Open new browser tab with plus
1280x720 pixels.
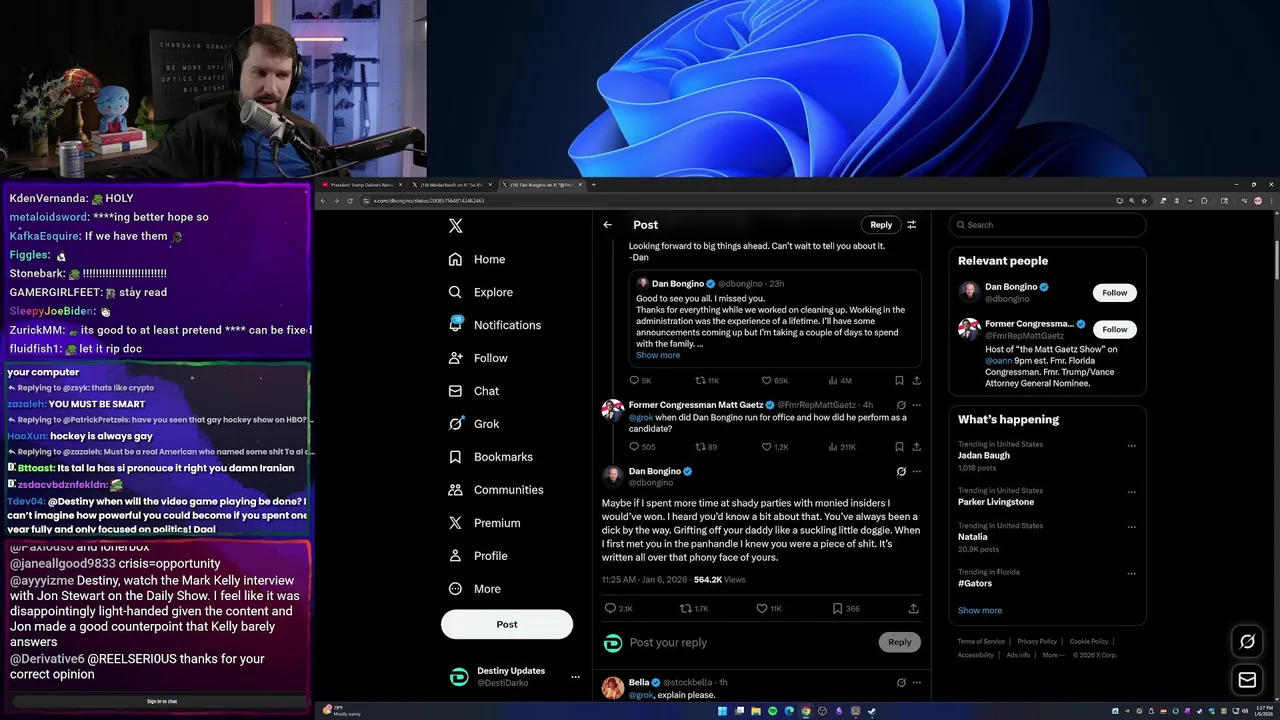click(593, 185)
